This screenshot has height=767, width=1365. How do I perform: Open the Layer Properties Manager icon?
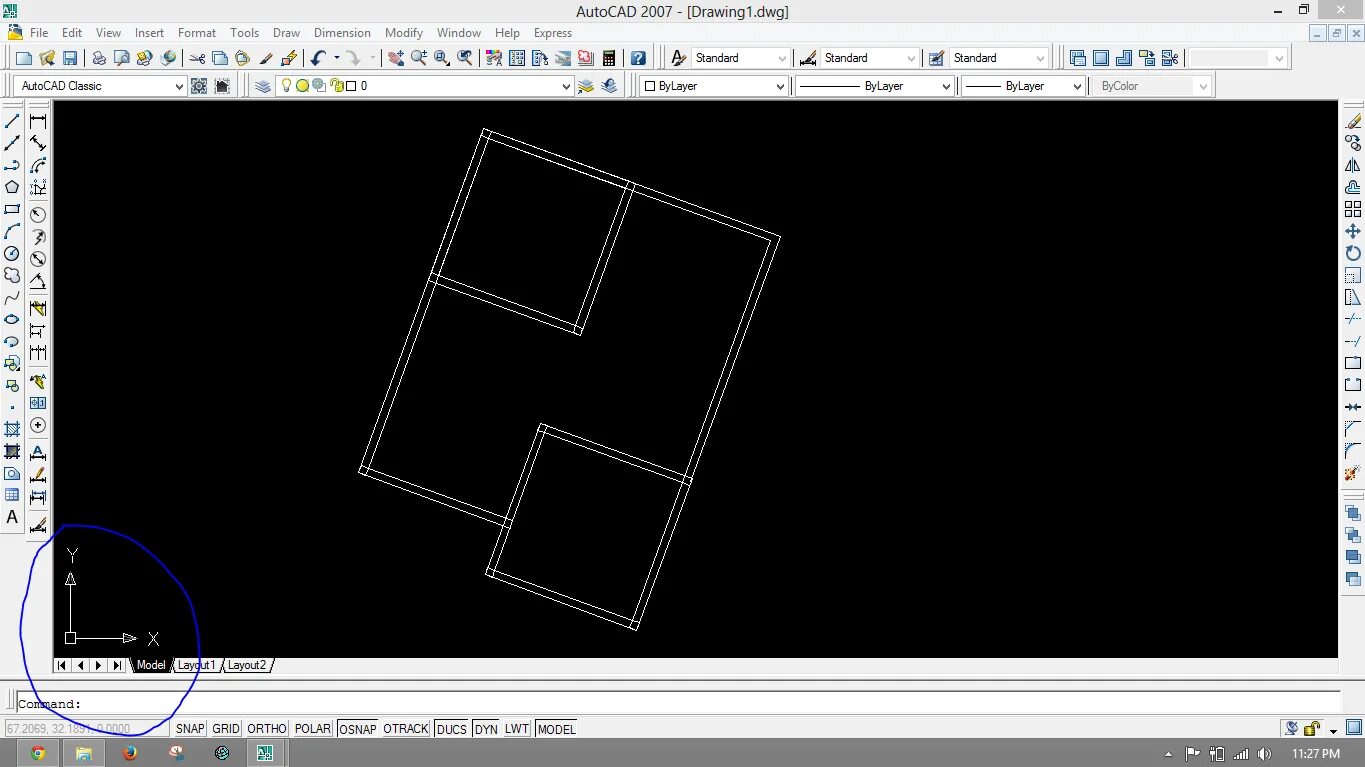pyautogui.click(x=263, y=86)
